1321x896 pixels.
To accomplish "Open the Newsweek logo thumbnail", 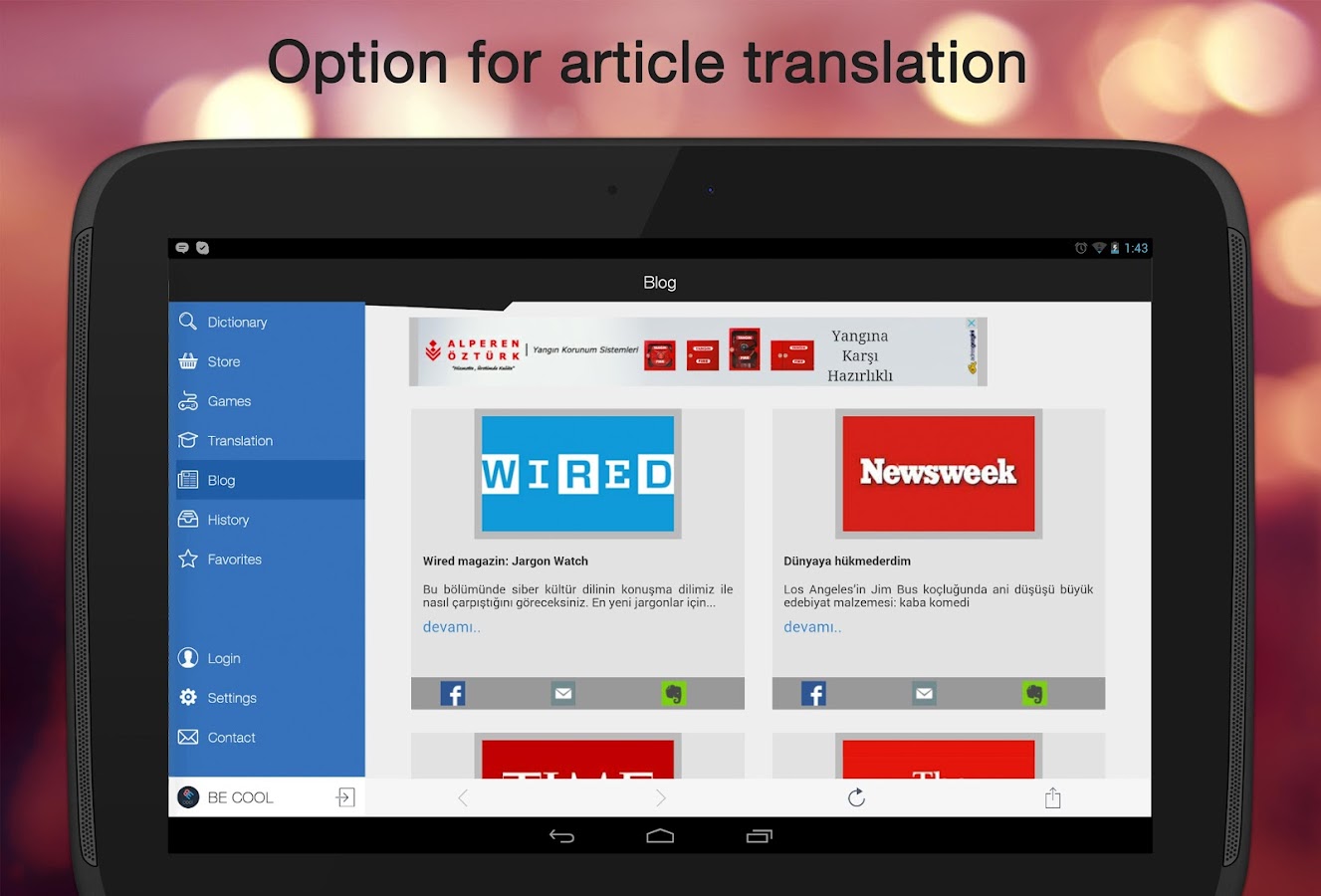I will (x=939, y=474).
